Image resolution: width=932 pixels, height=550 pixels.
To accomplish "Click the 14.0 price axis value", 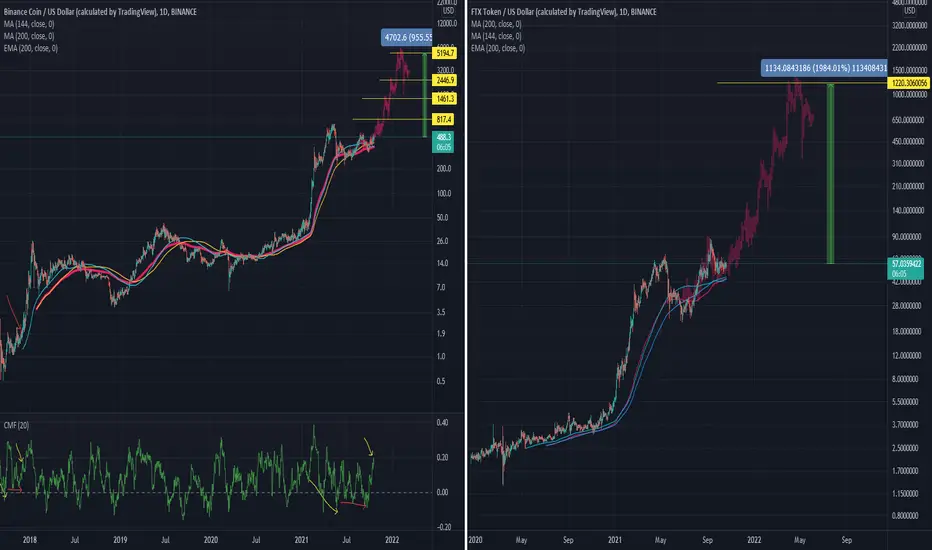I will [443, 263].
